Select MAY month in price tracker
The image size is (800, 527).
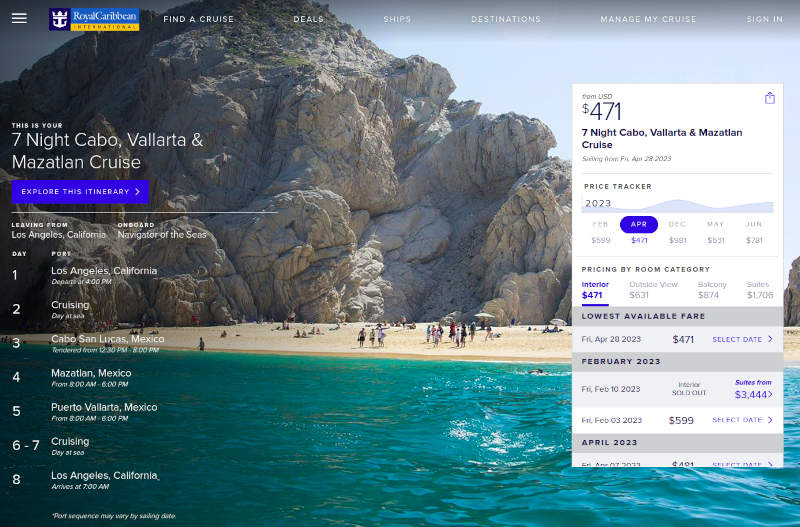coord(716,232)
